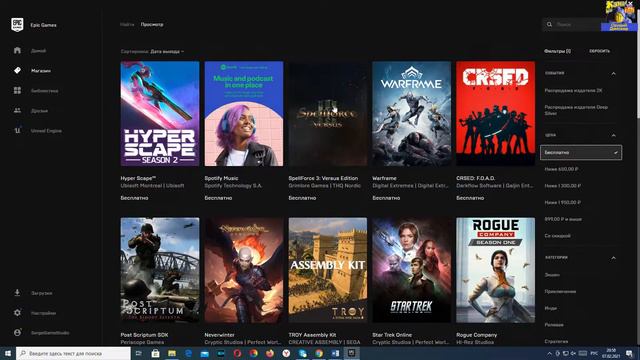Toggle the Бесплатно (Free) price filter
640x360 pixels.
click(x=581, y=152)
